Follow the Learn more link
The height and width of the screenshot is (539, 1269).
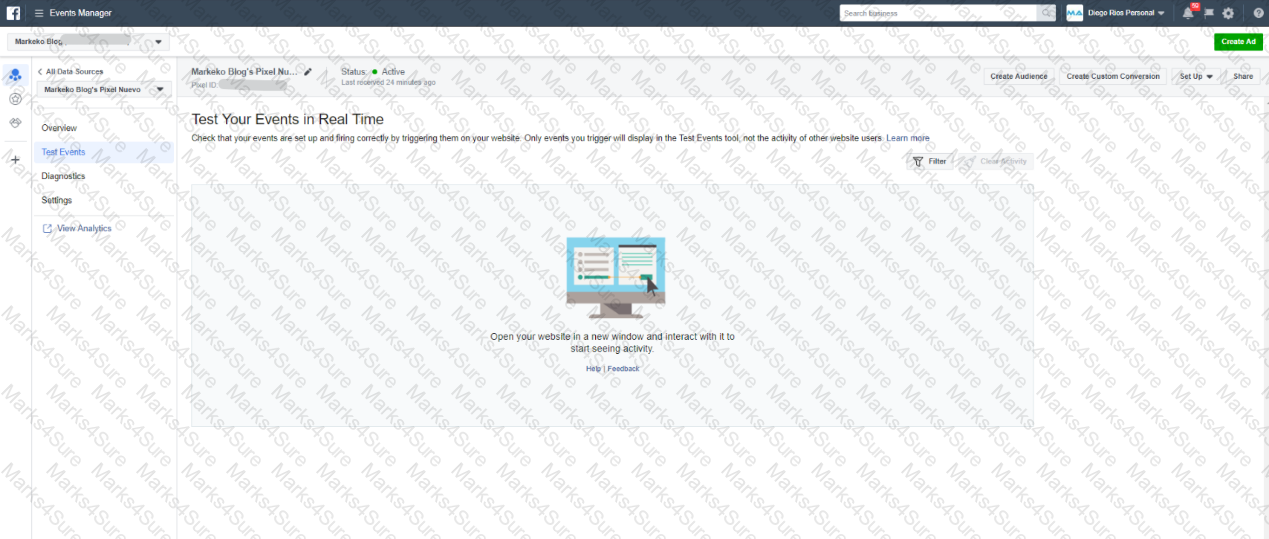pos(908,138)
